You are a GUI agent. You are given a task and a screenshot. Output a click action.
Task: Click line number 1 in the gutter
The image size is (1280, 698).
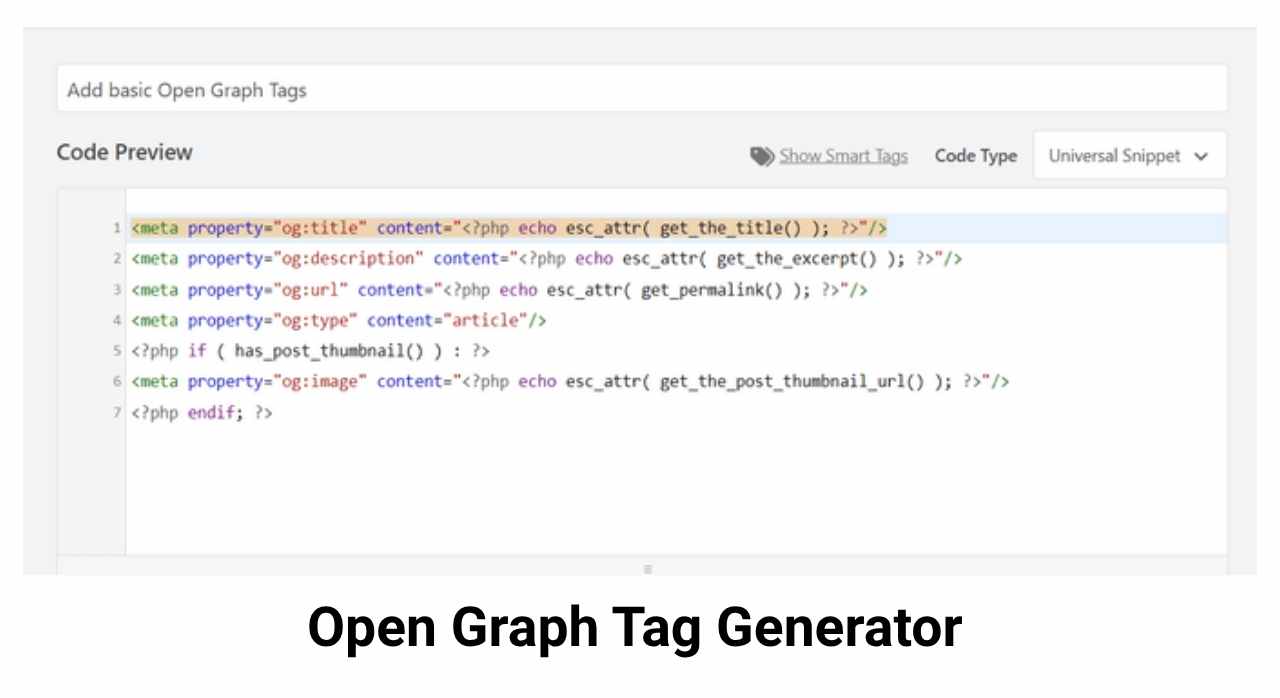tap(116, 227)
